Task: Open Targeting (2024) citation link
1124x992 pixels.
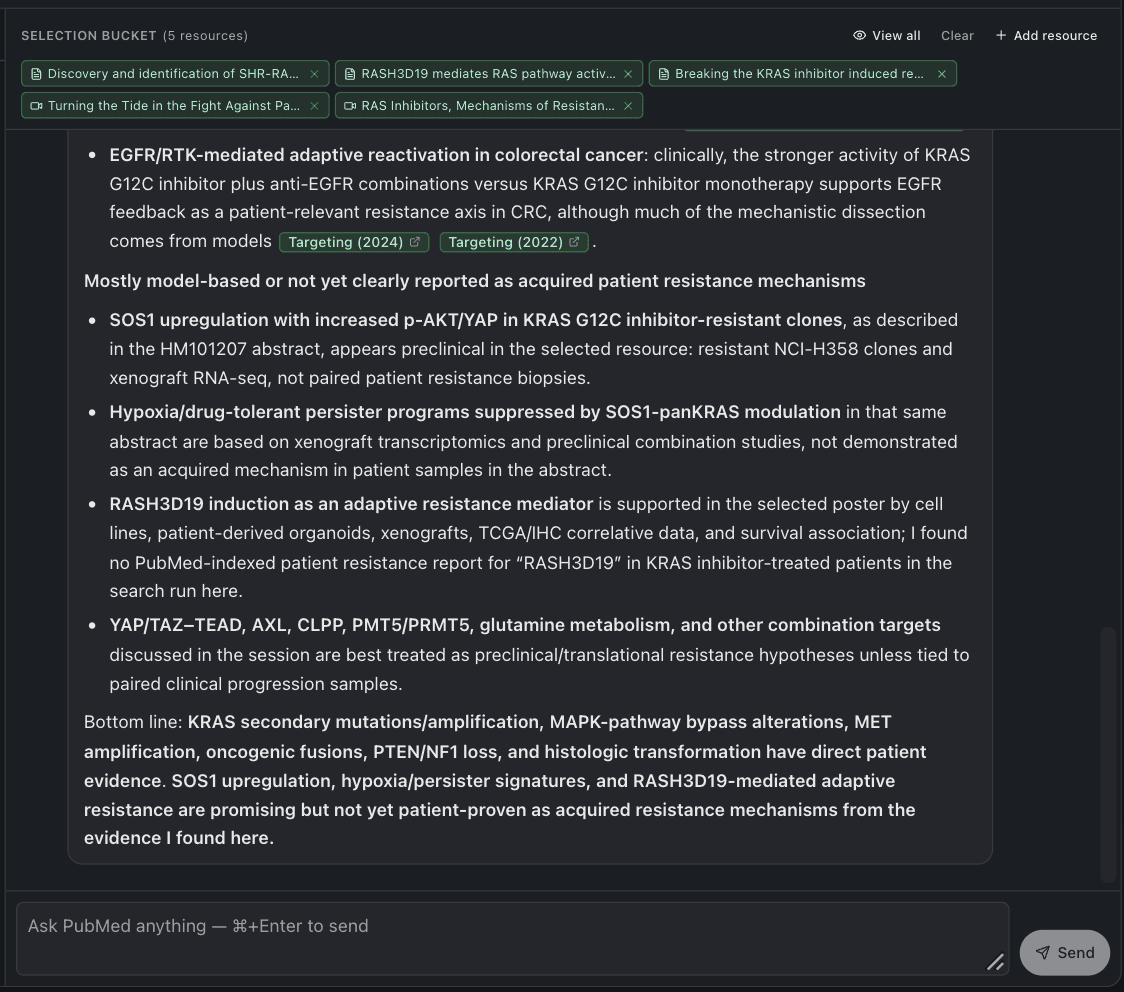Action: (x=354, y=242)
